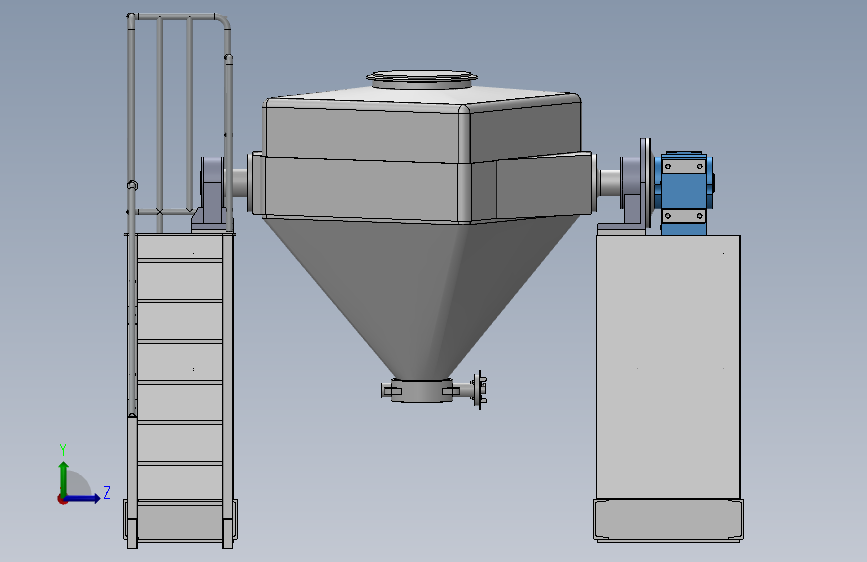Click the green Y axis arrow of triad

point(64,479)
